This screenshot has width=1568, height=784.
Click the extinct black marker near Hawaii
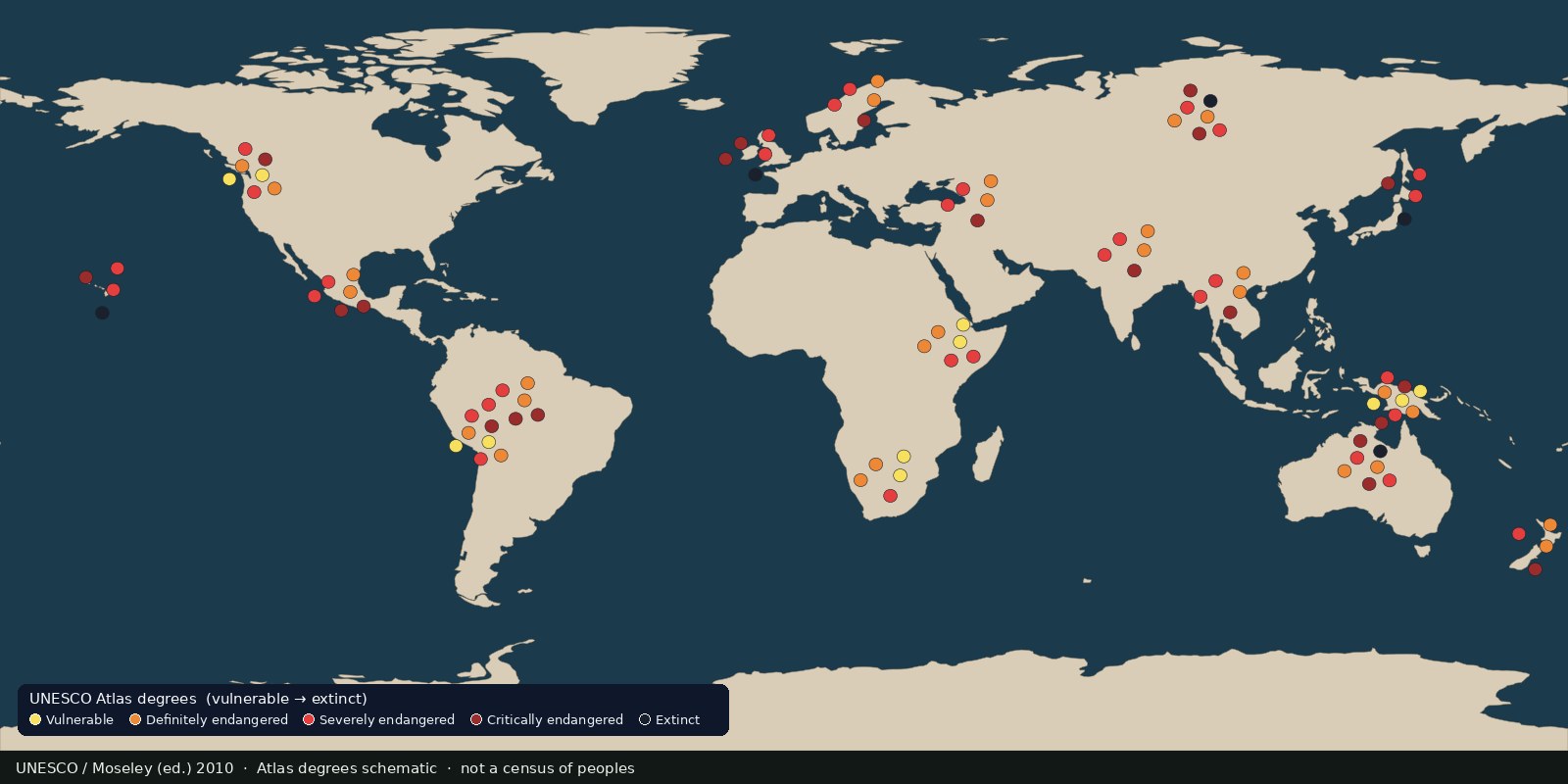[102, 313]
